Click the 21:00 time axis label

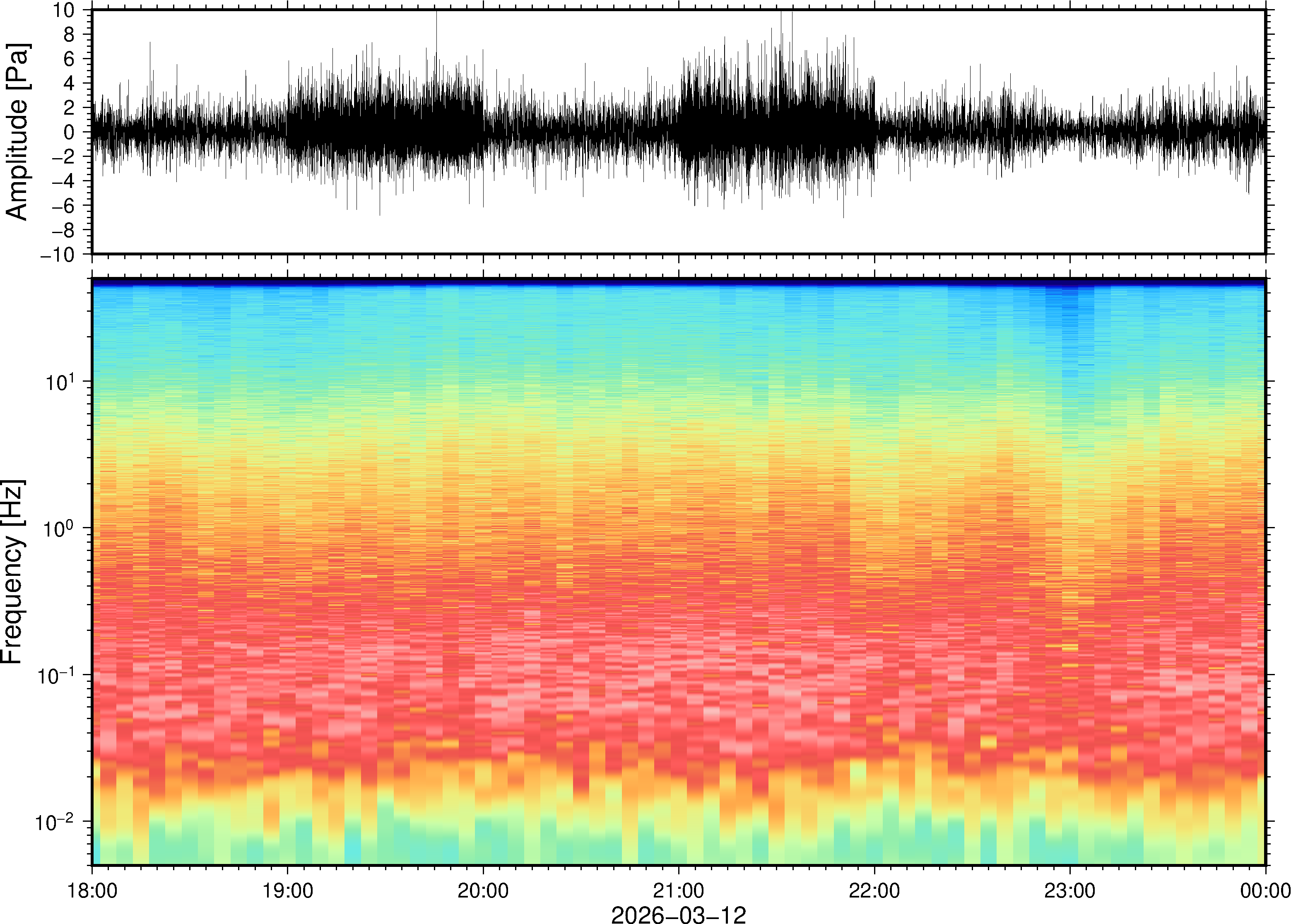[x=678, y=890]
